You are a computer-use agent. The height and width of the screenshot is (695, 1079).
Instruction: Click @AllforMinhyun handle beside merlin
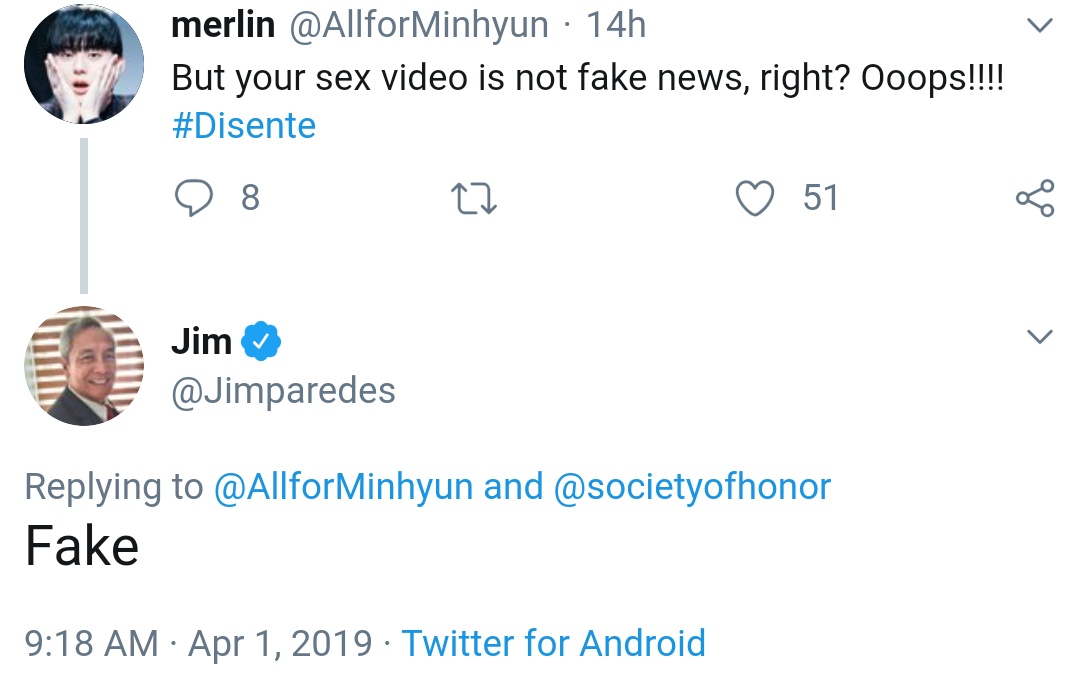pyautogui.click(x=418, y=25)
